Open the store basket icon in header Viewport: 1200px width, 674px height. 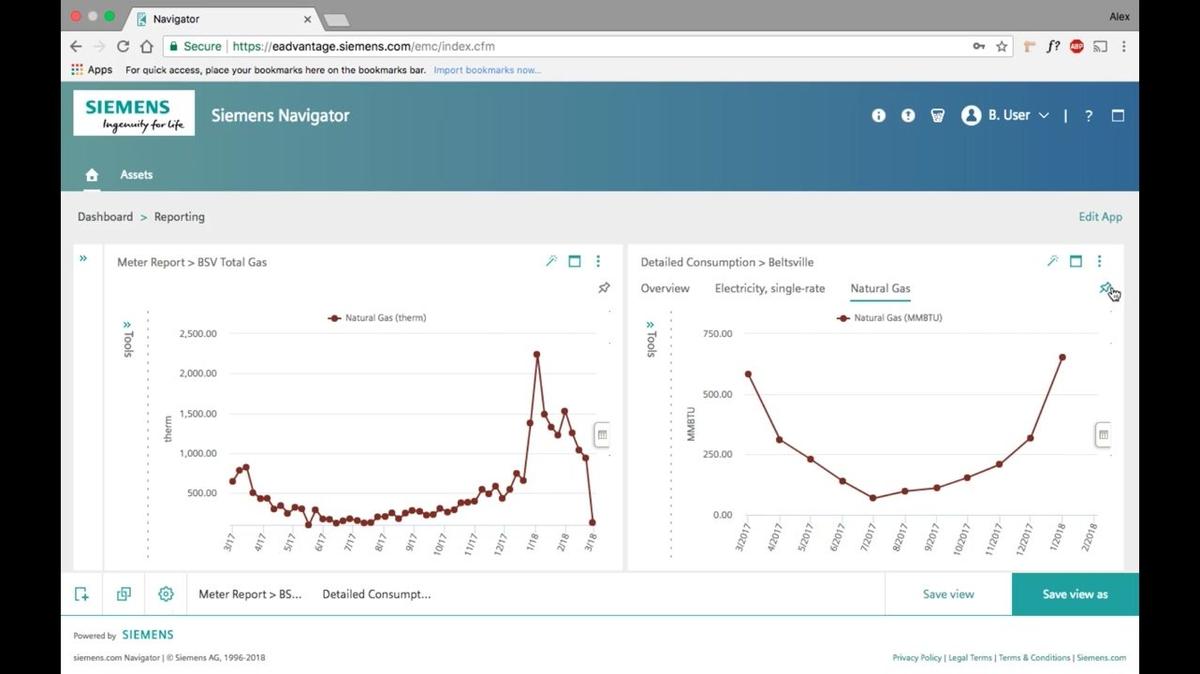(937, 115)
